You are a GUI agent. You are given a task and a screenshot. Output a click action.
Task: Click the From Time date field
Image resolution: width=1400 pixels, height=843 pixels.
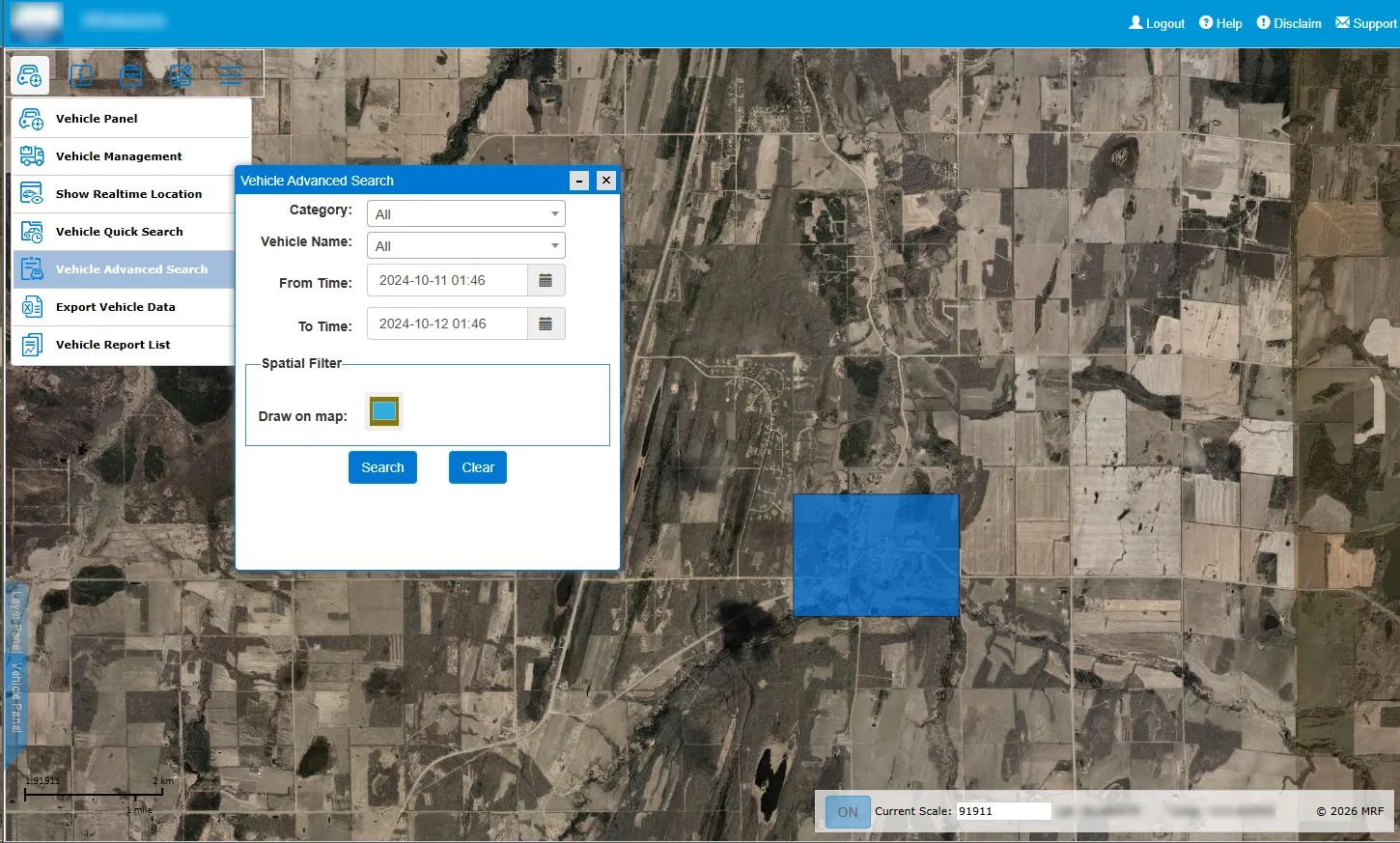coord(448,280)
